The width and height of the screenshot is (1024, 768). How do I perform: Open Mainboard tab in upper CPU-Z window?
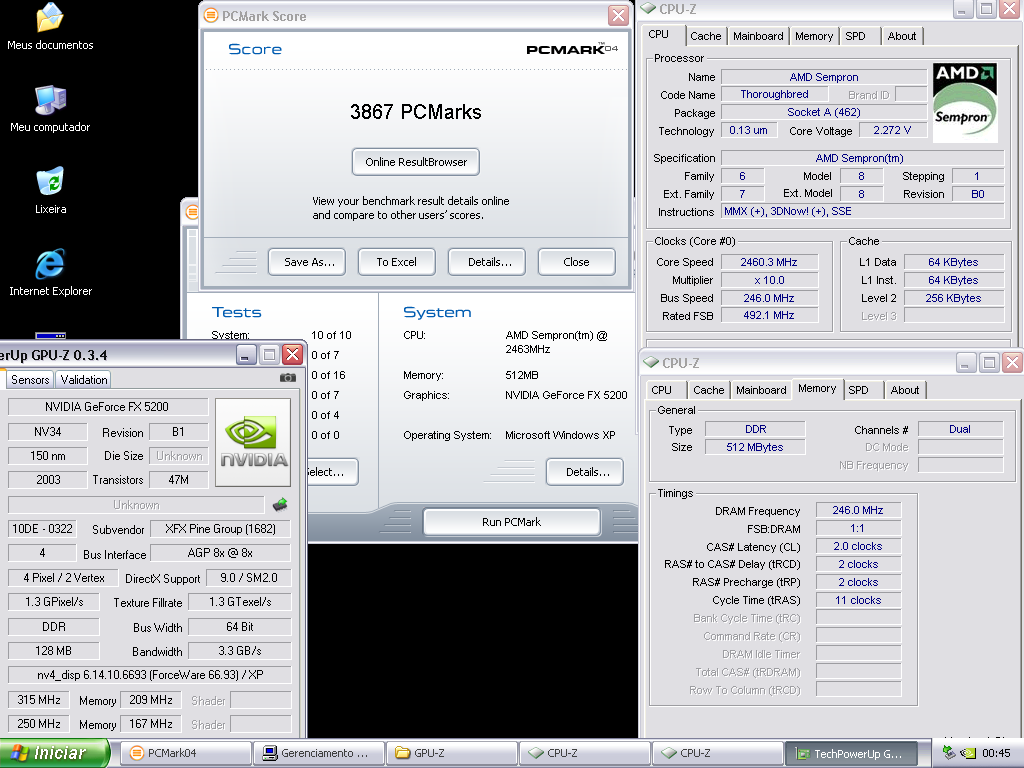point(758,37)
